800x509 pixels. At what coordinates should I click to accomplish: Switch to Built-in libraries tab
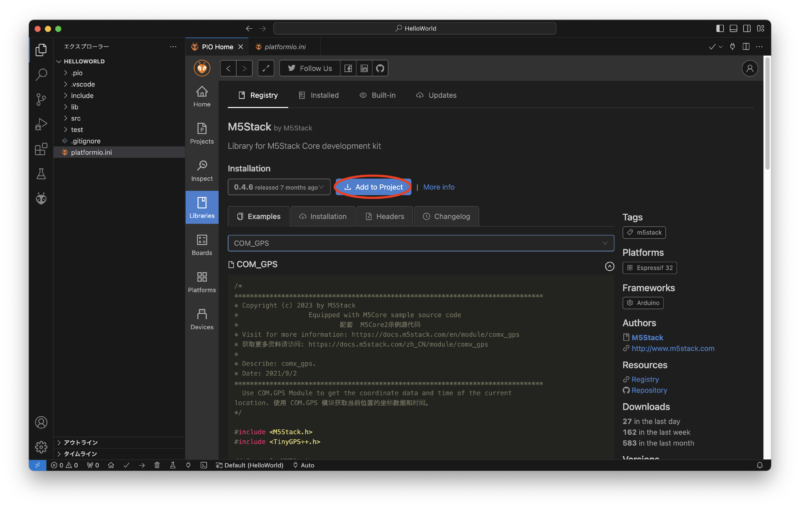tap(378, 95)
